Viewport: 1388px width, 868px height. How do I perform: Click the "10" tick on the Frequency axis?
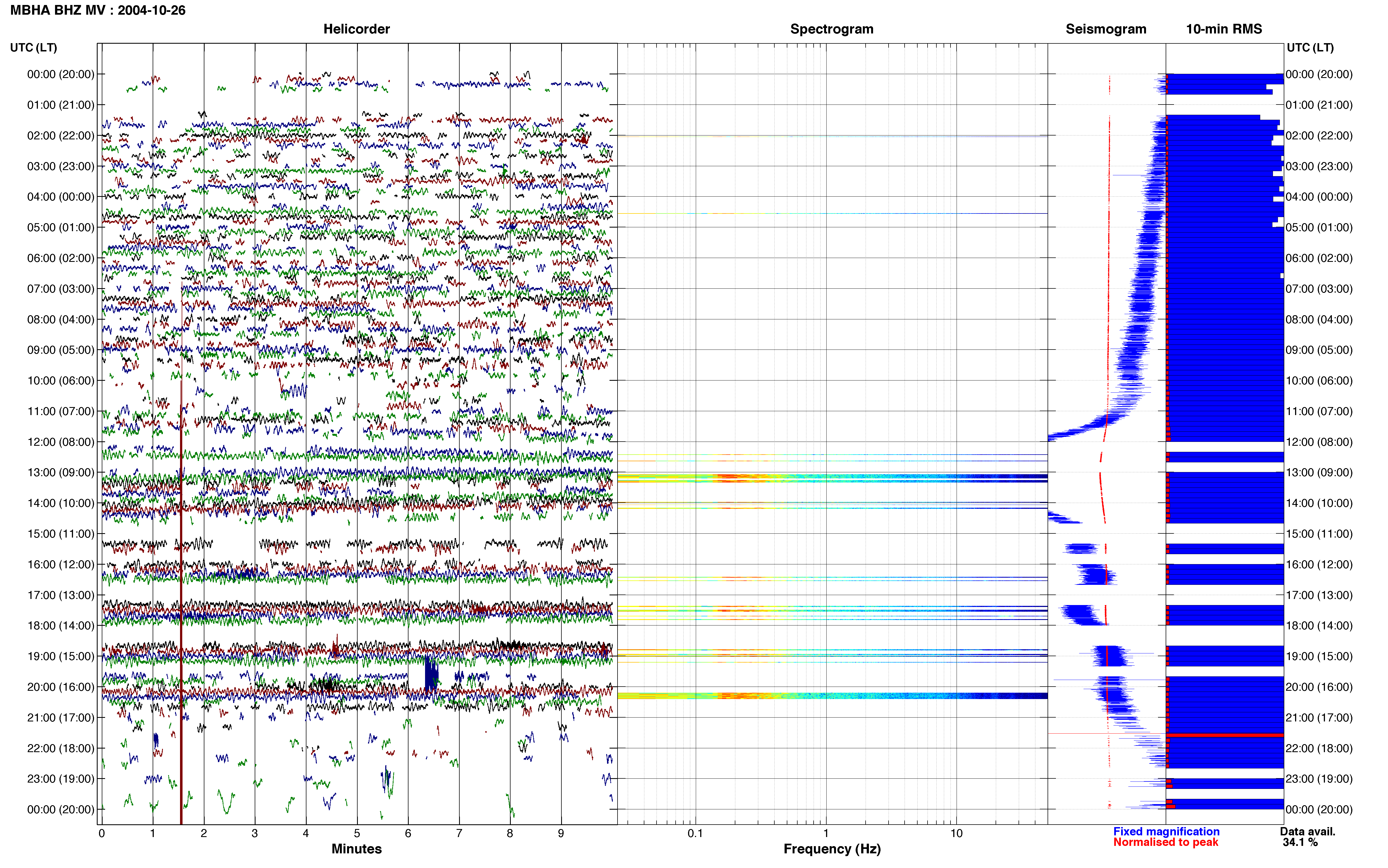(956, 833)
